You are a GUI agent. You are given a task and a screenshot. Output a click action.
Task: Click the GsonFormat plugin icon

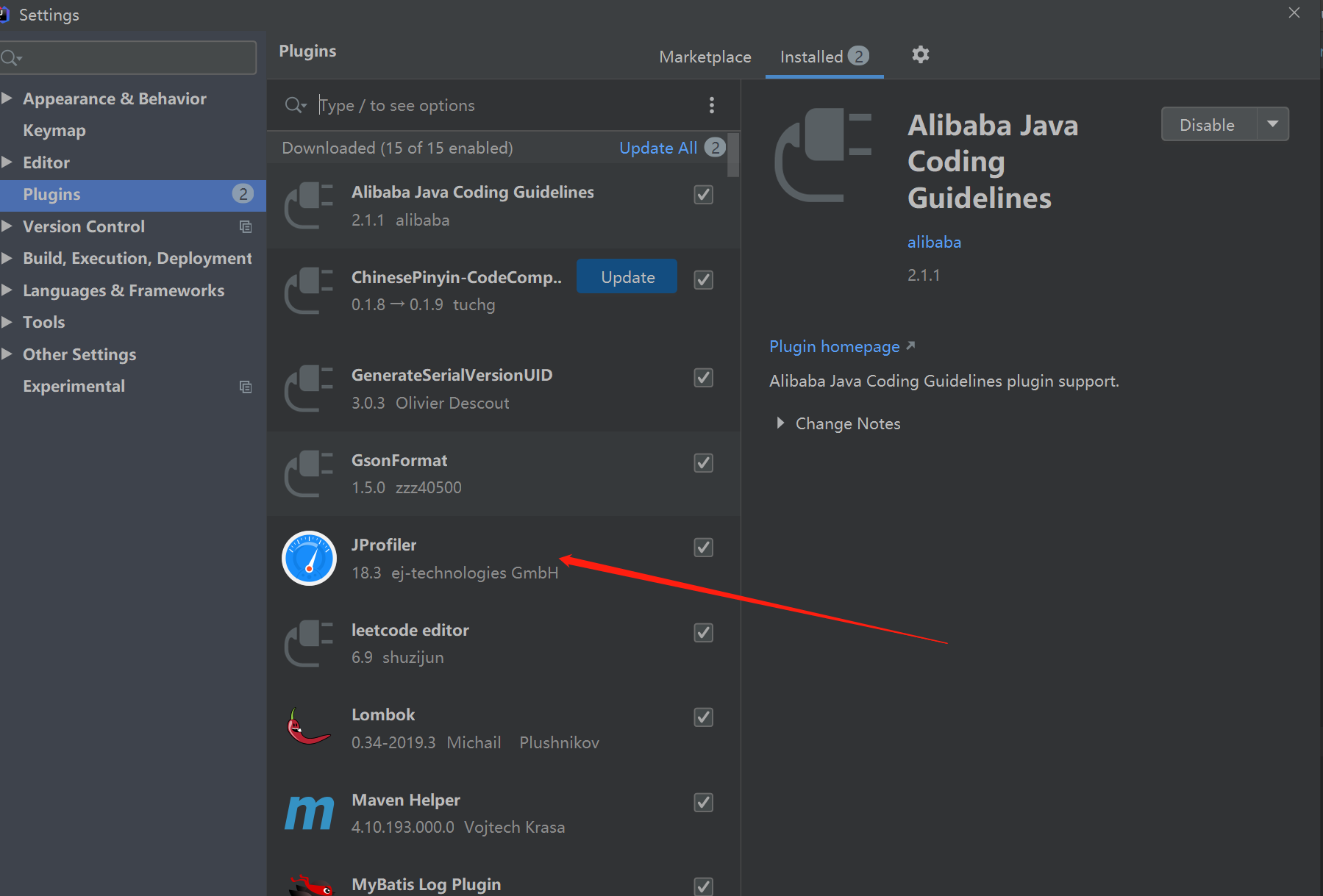[x=309, y=473]
